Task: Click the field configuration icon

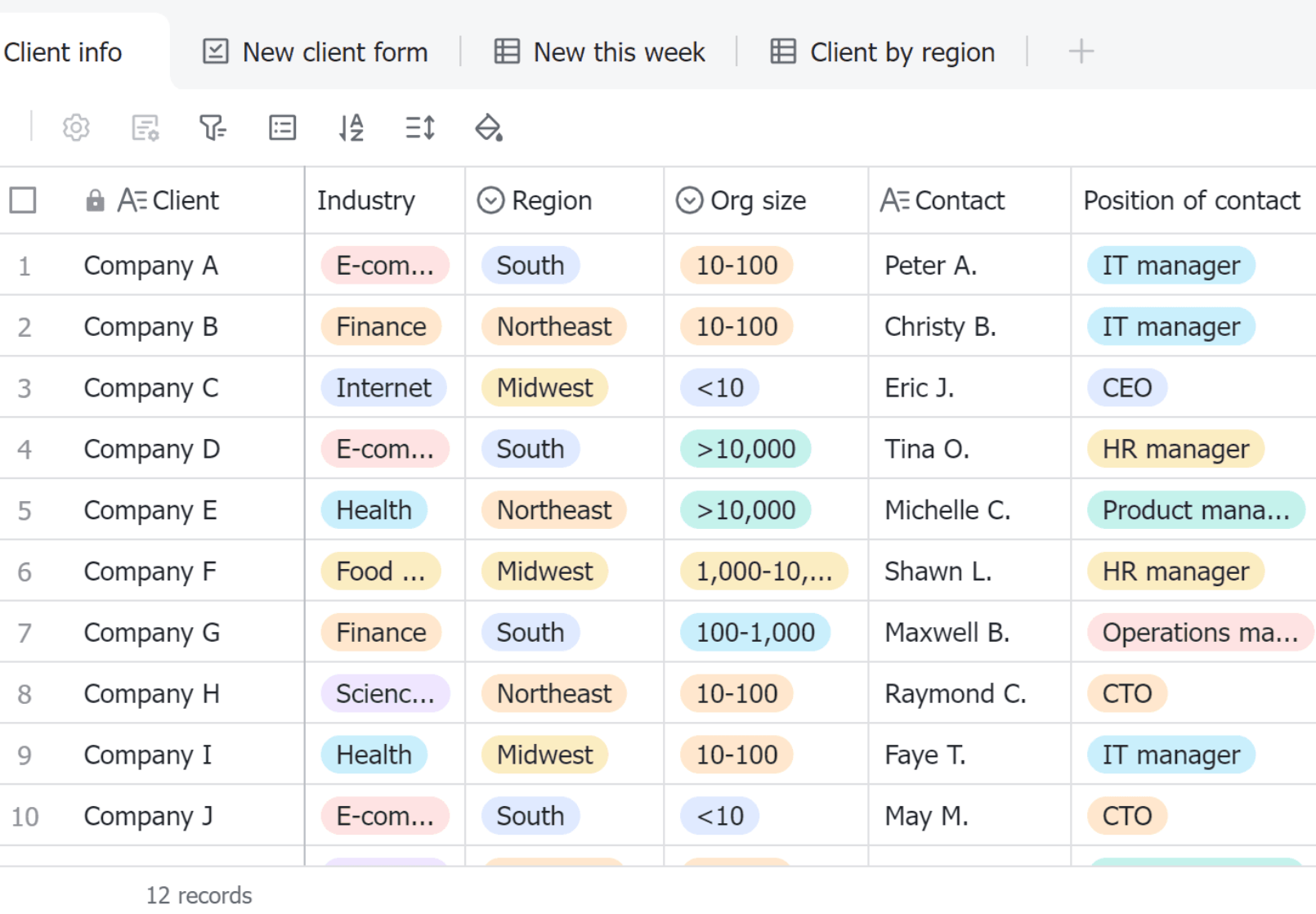Action: [145, 128]
